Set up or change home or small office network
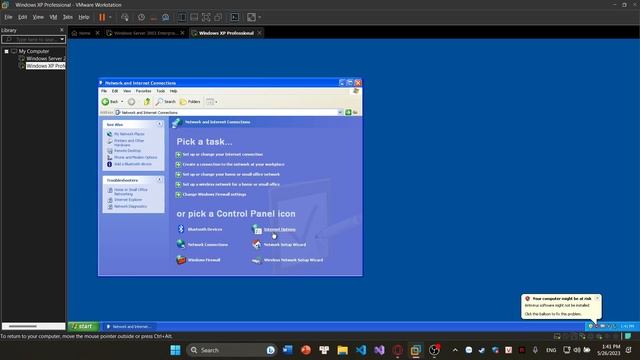This screenshot has width=640, height=360. 231,174
